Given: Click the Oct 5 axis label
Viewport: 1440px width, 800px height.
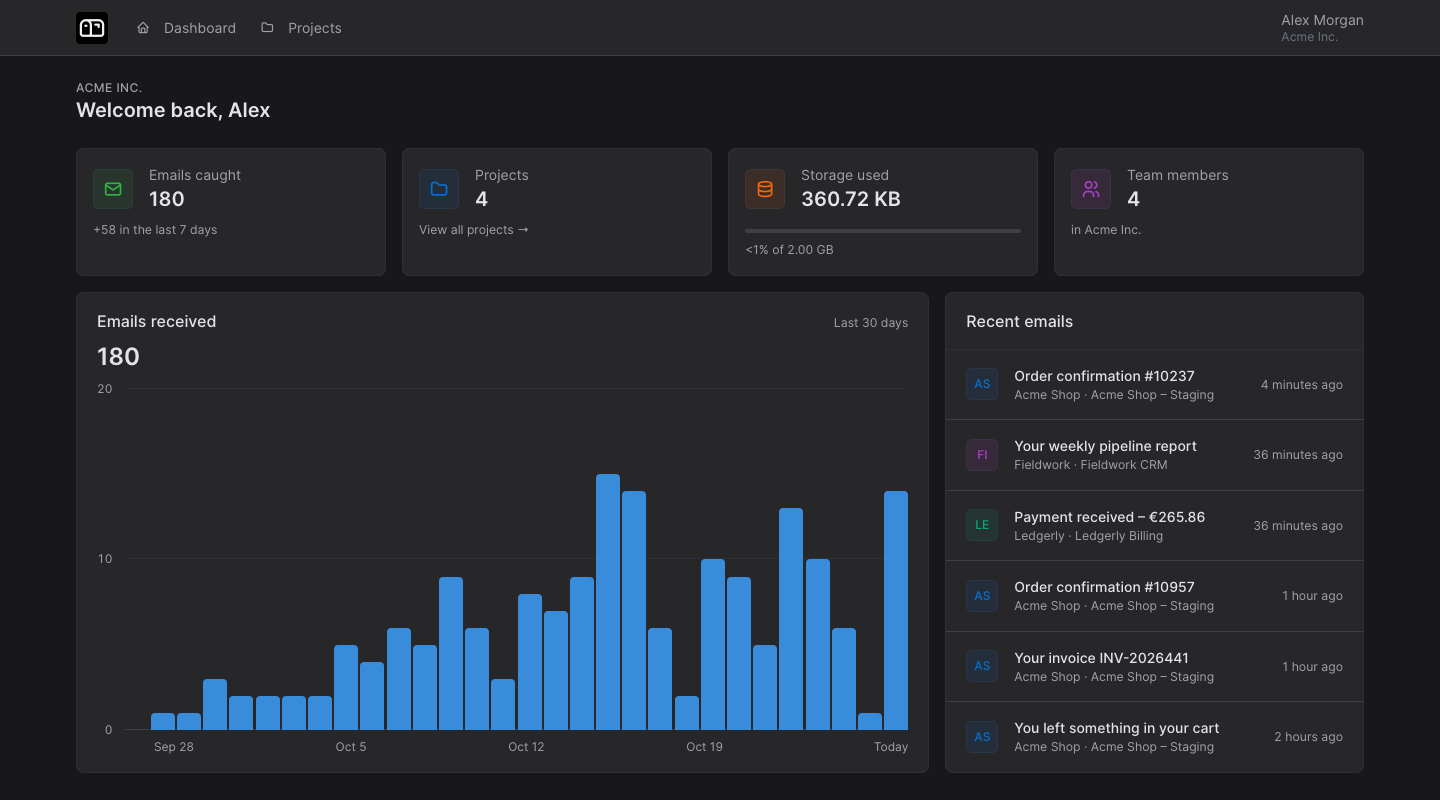Looking at the screenshot, I should 351,747.
